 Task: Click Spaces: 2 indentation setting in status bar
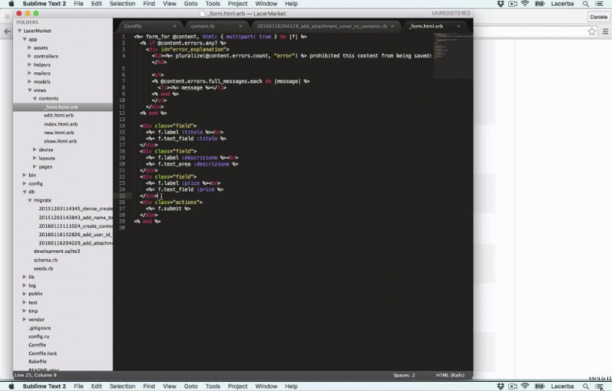(x=404, y=375)
